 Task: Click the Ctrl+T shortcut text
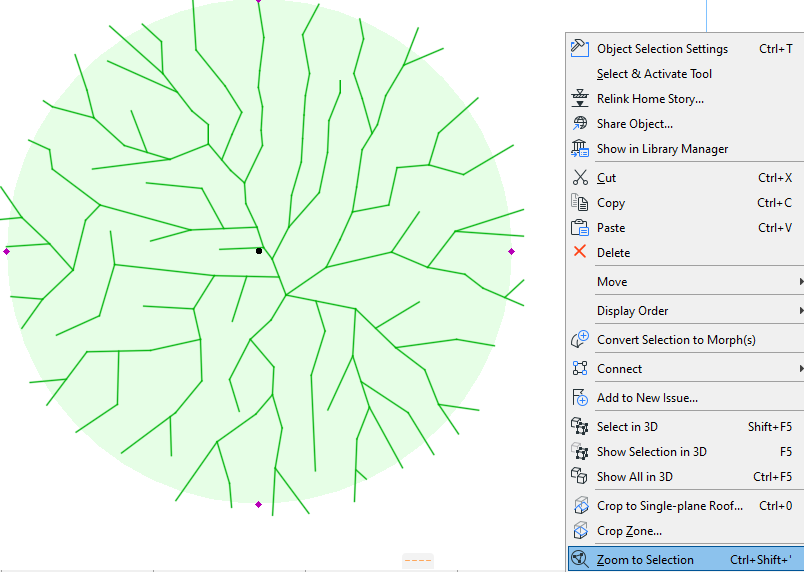(x=775, y=49)
